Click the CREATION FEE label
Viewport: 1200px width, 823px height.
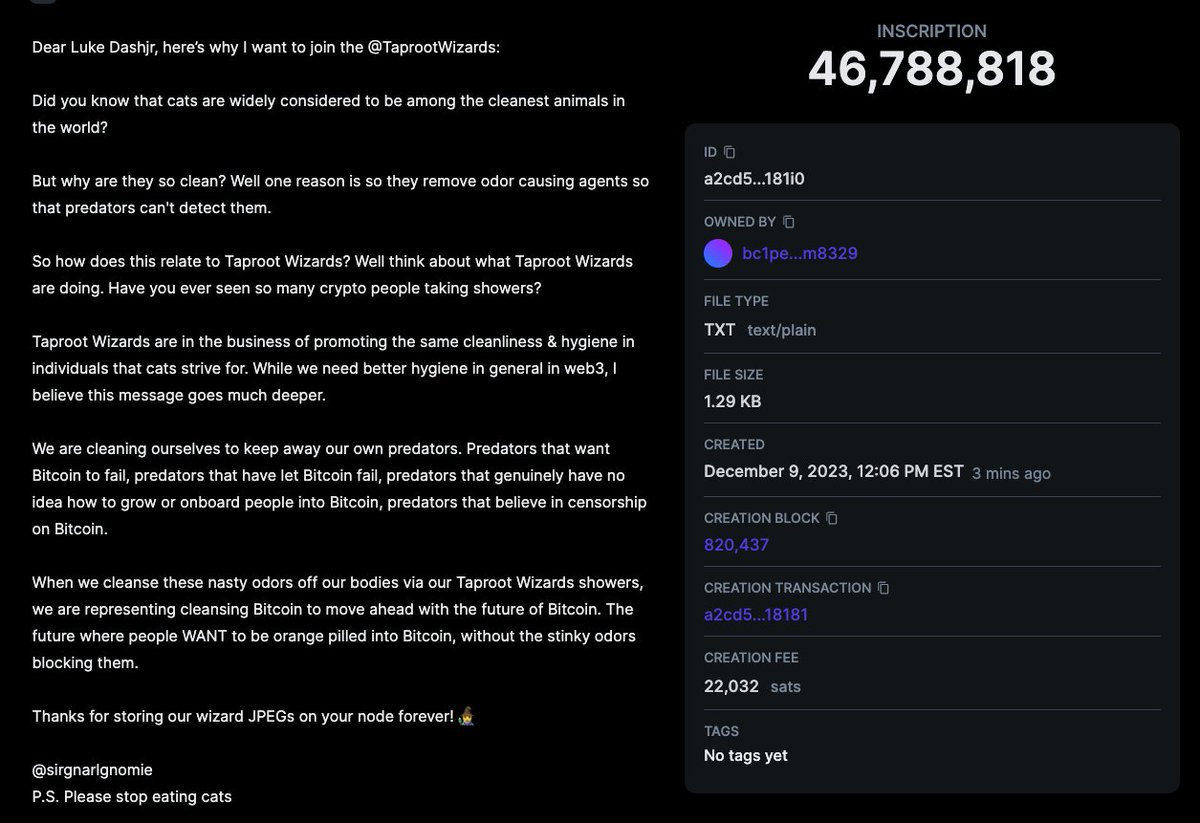(x=751, y=658)
